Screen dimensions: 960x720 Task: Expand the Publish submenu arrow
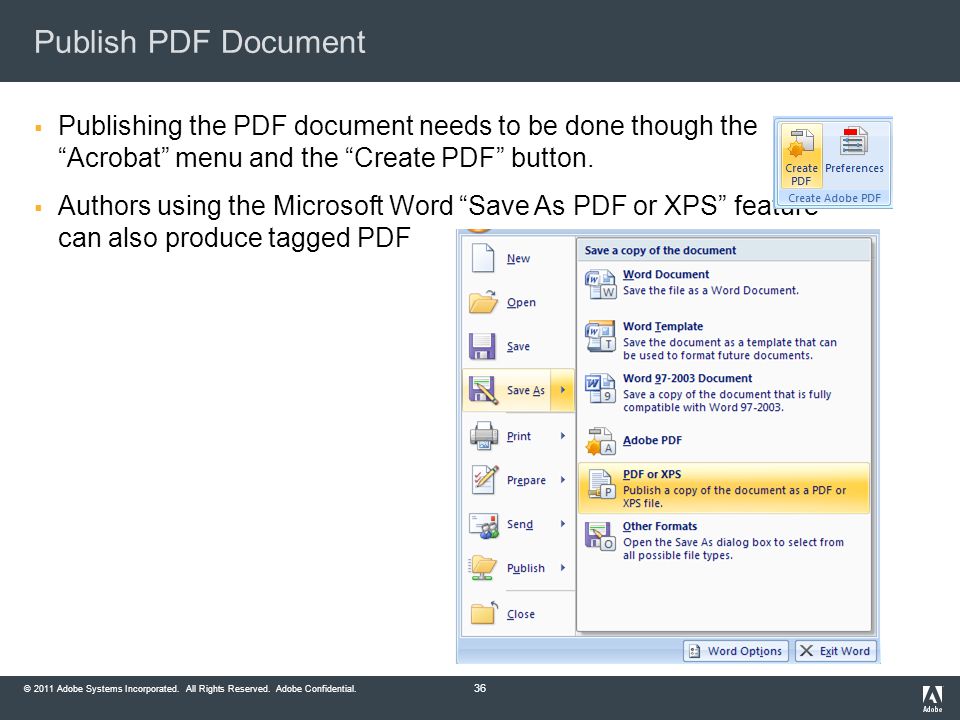coord(563,568)
